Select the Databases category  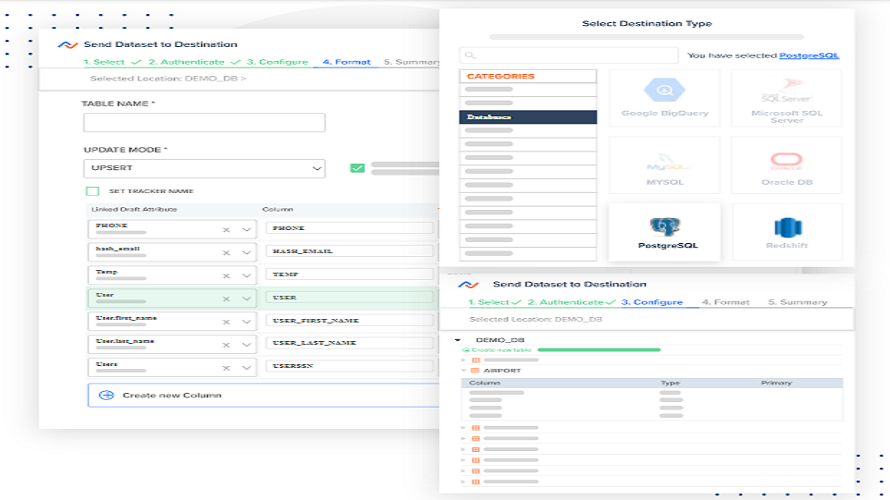(528, 117)
